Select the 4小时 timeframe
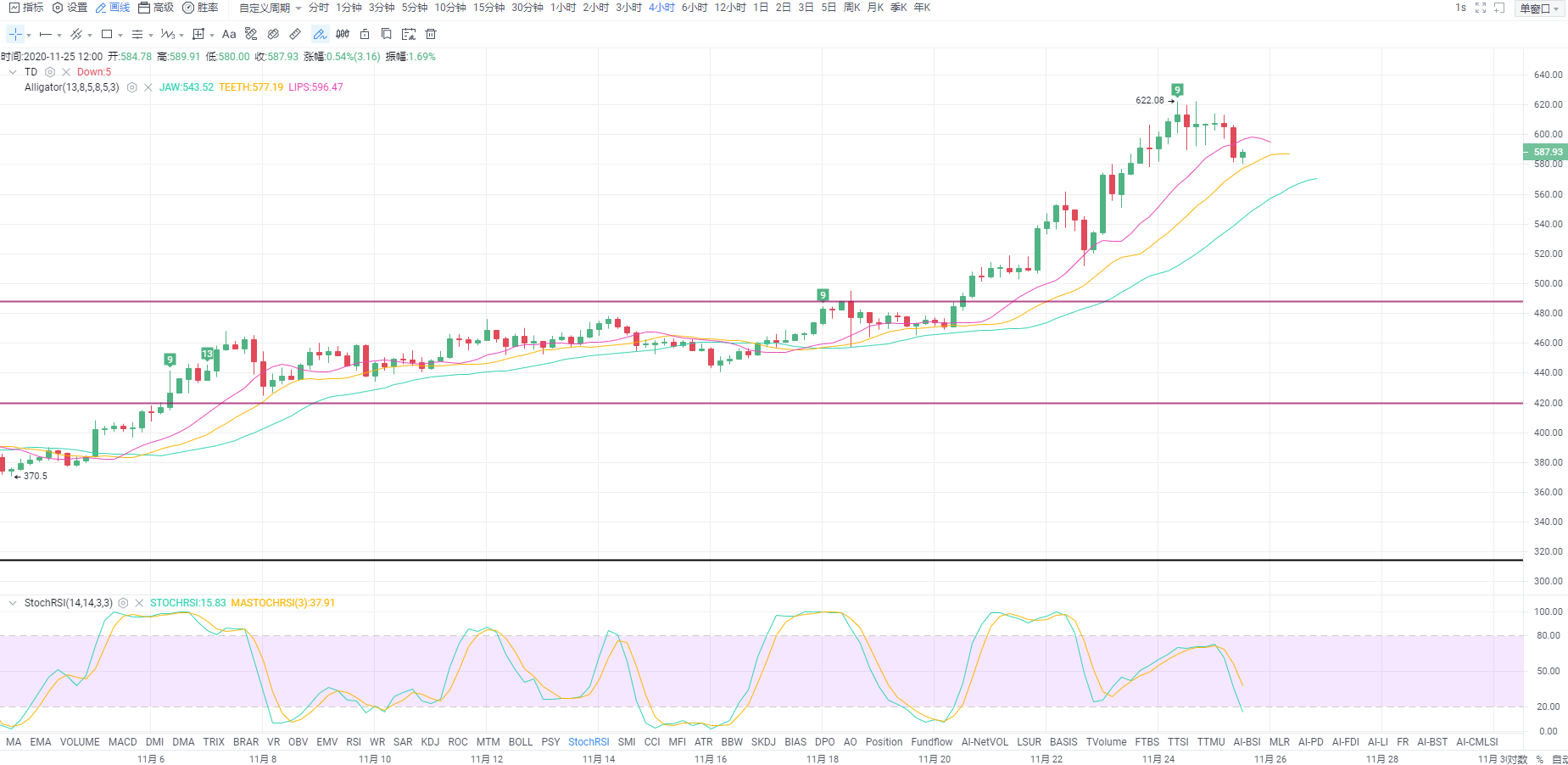Viewport: 1568px width, 765px height. click(661, 8)
